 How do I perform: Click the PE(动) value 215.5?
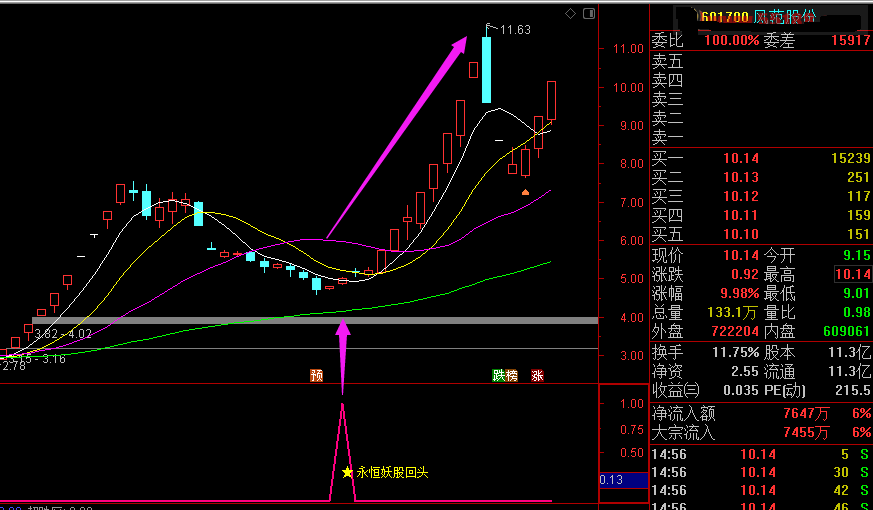pos(852,391)
